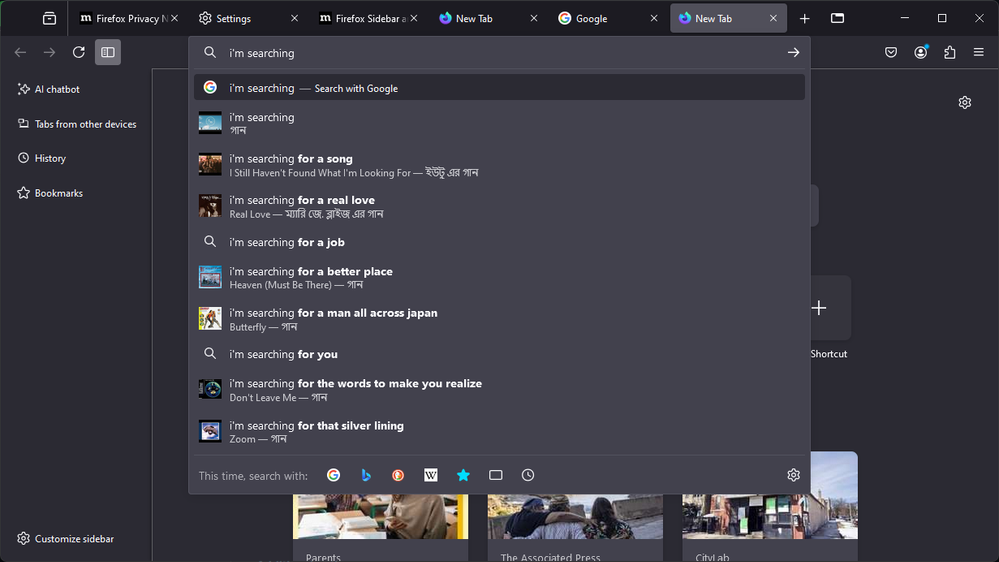
Task: Open Tabs from other devices
Action: (76, 124)
